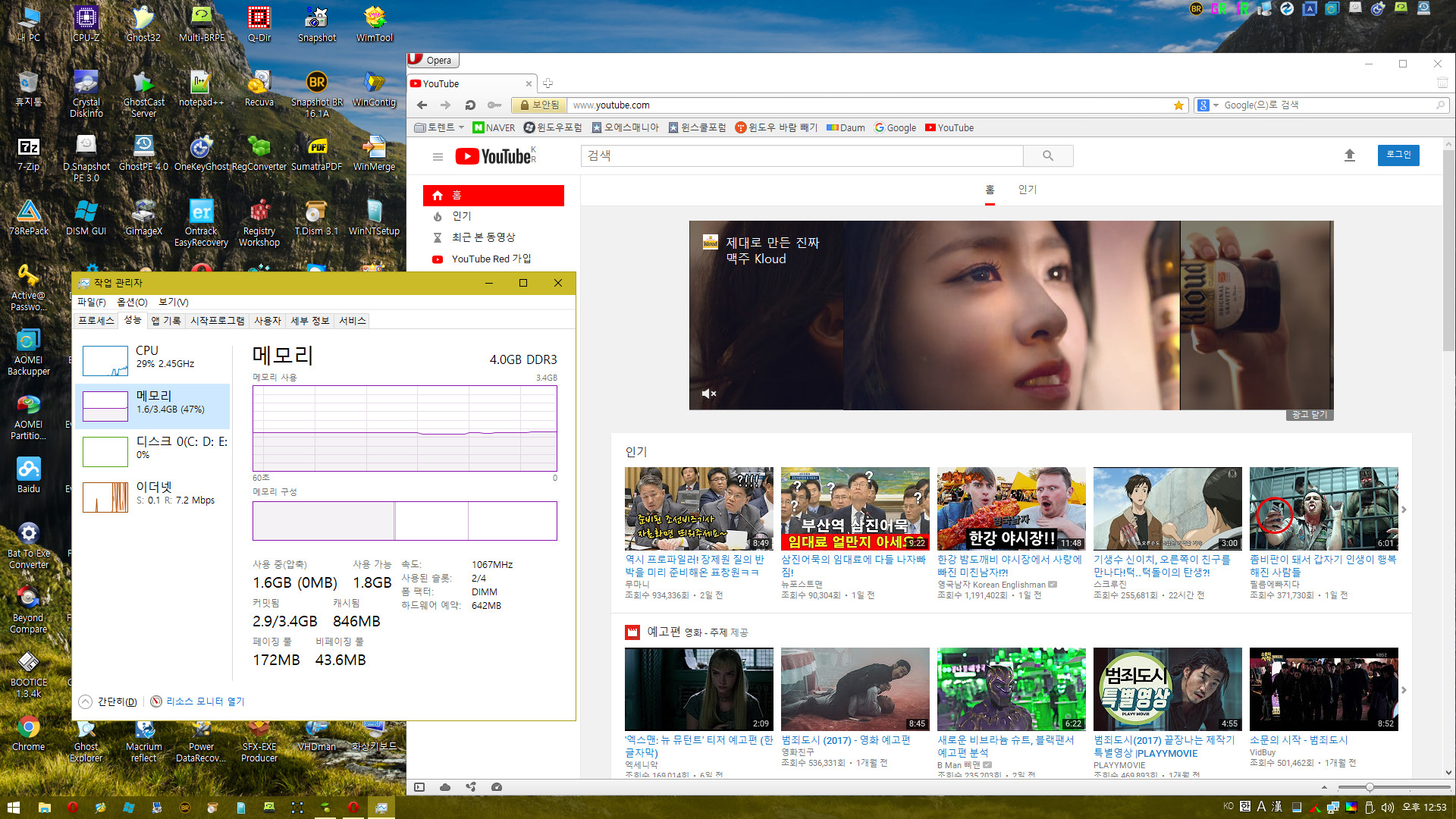Open AOMEI Backupper desktop icon
The height and width of the screenshot is (819, 1456).
coord(29,353)
